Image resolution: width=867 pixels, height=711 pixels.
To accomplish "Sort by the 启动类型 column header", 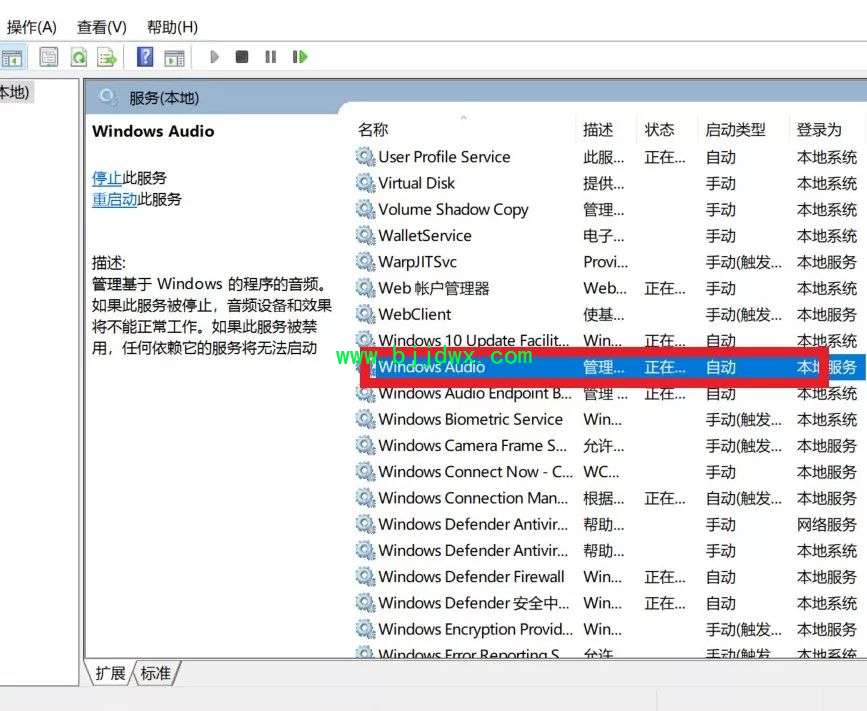I will [x=735, y=129].
